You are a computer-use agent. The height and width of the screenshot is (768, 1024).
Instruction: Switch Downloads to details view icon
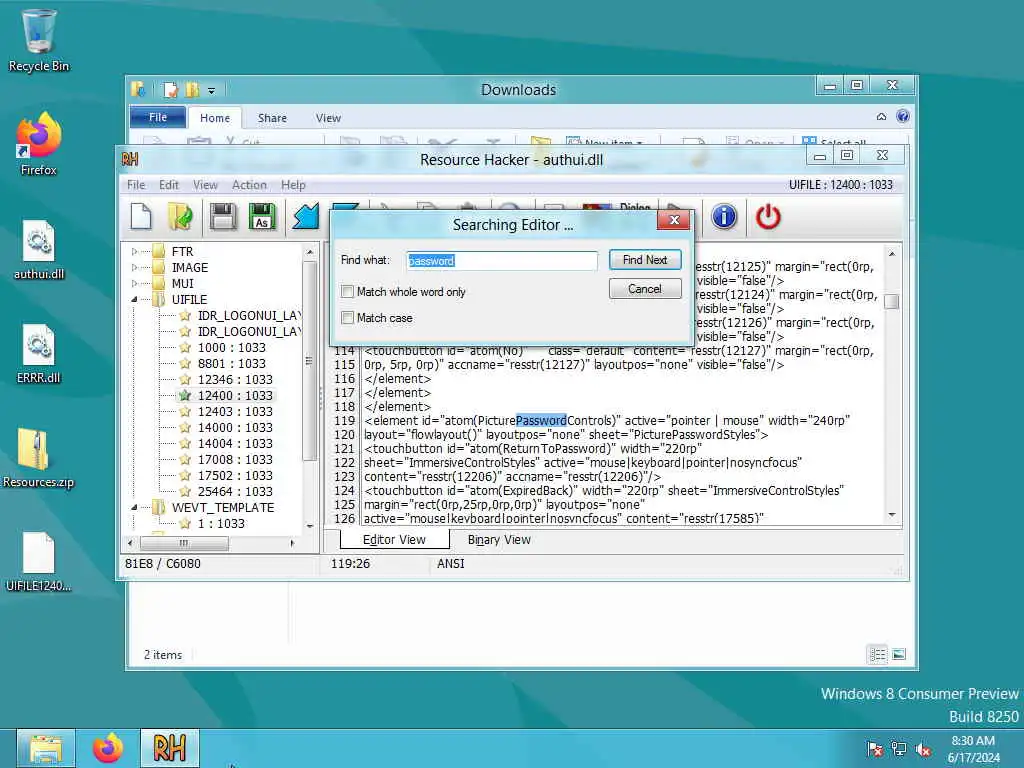(x=877, y=654)
